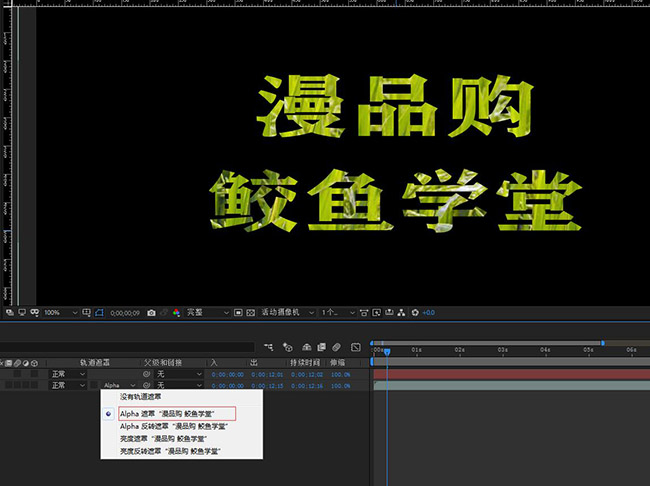Click the blue current time indicator handle
The image size is (650, 486).
click(x=387, y=352)
